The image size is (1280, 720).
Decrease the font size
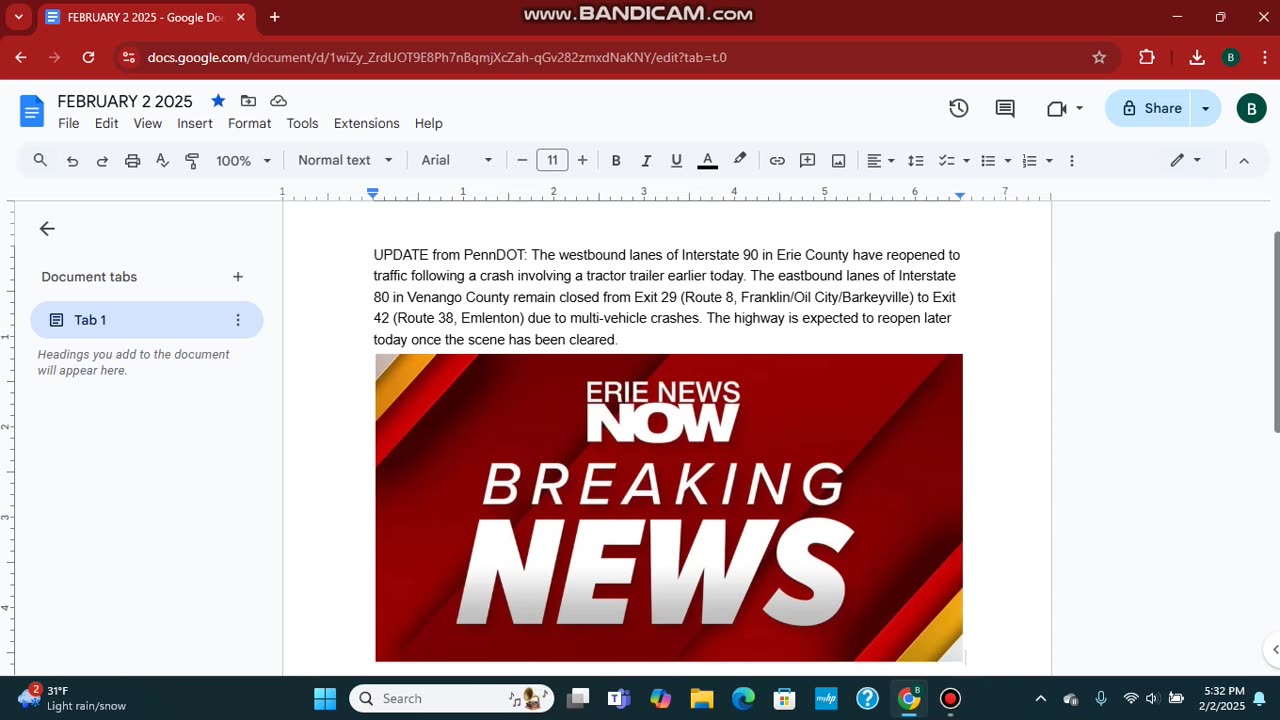(522, 160)
